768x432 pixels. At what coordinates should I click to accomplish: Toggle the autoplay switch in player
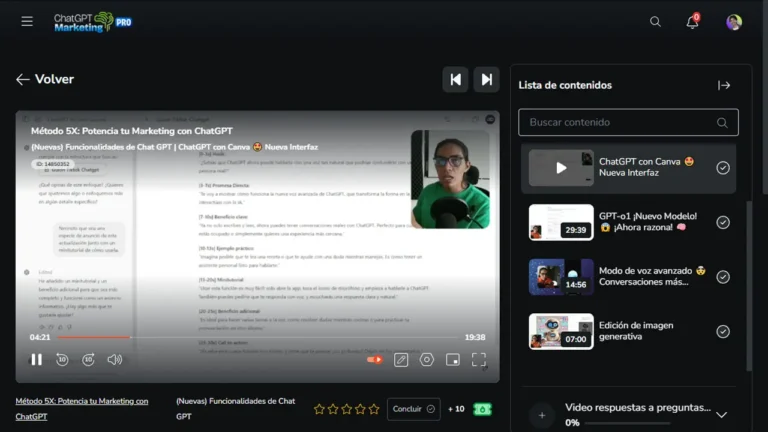375,360
